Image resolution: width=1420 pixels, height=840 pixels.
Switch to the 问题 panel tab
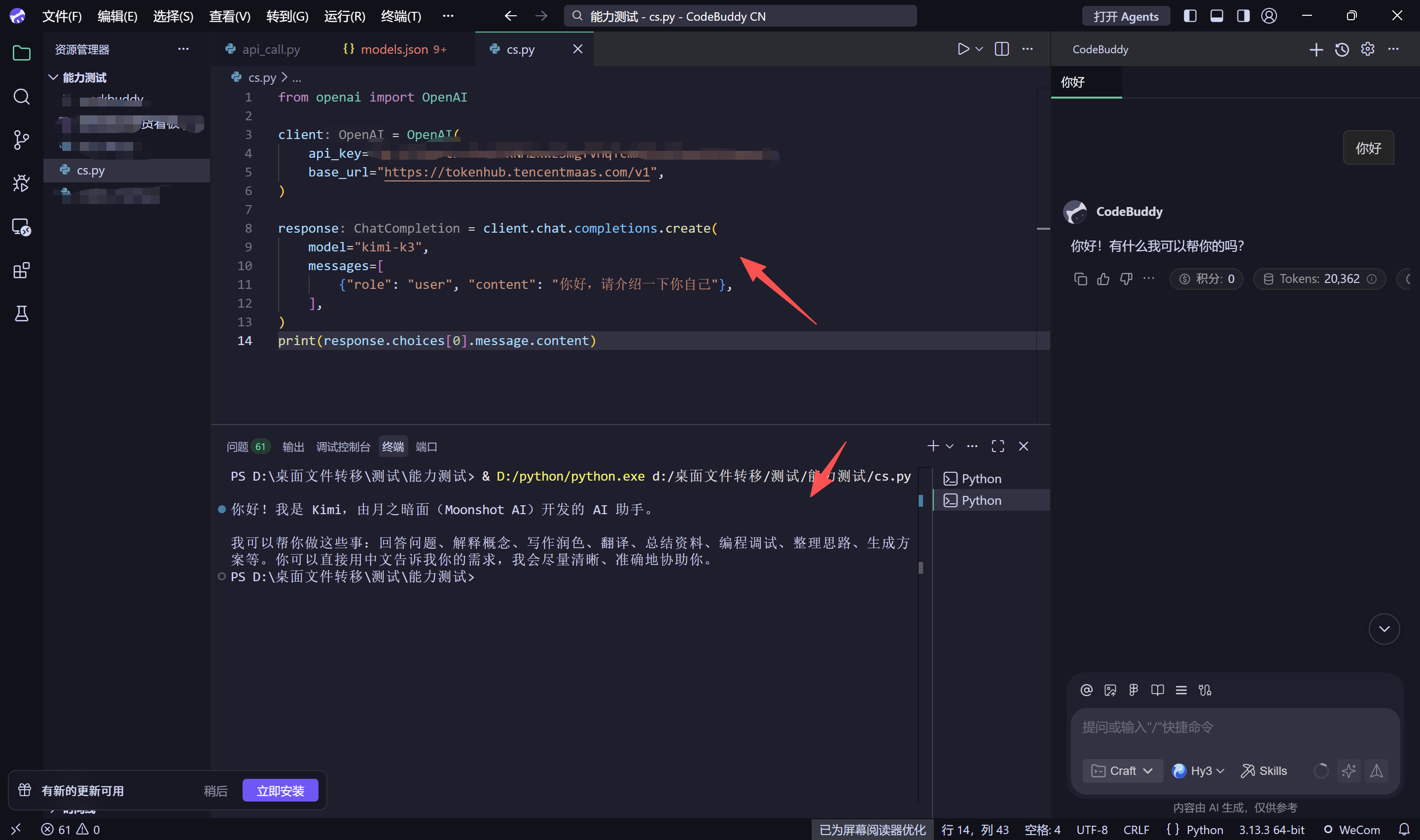[248, 447]
